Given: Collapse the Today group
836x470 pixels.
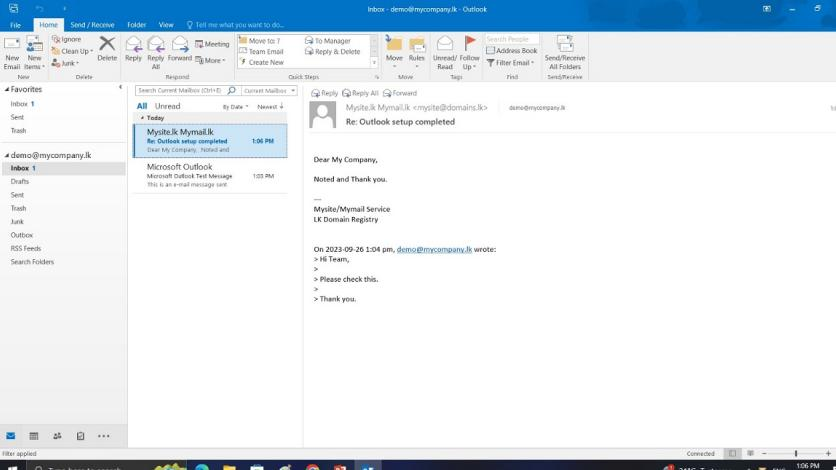Looking at the screenshot, I should pyautogui.click(x=142, y=118).
